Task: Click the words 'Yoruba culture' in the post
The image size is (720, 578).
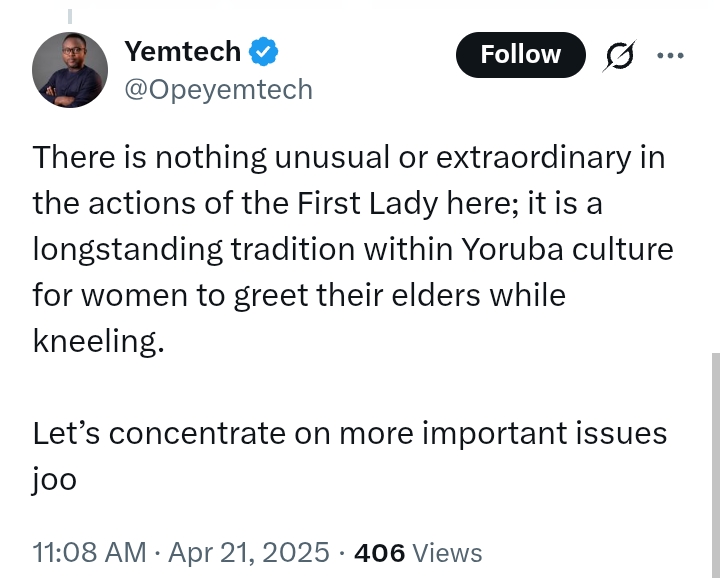Action: click(x=567, y=249)
